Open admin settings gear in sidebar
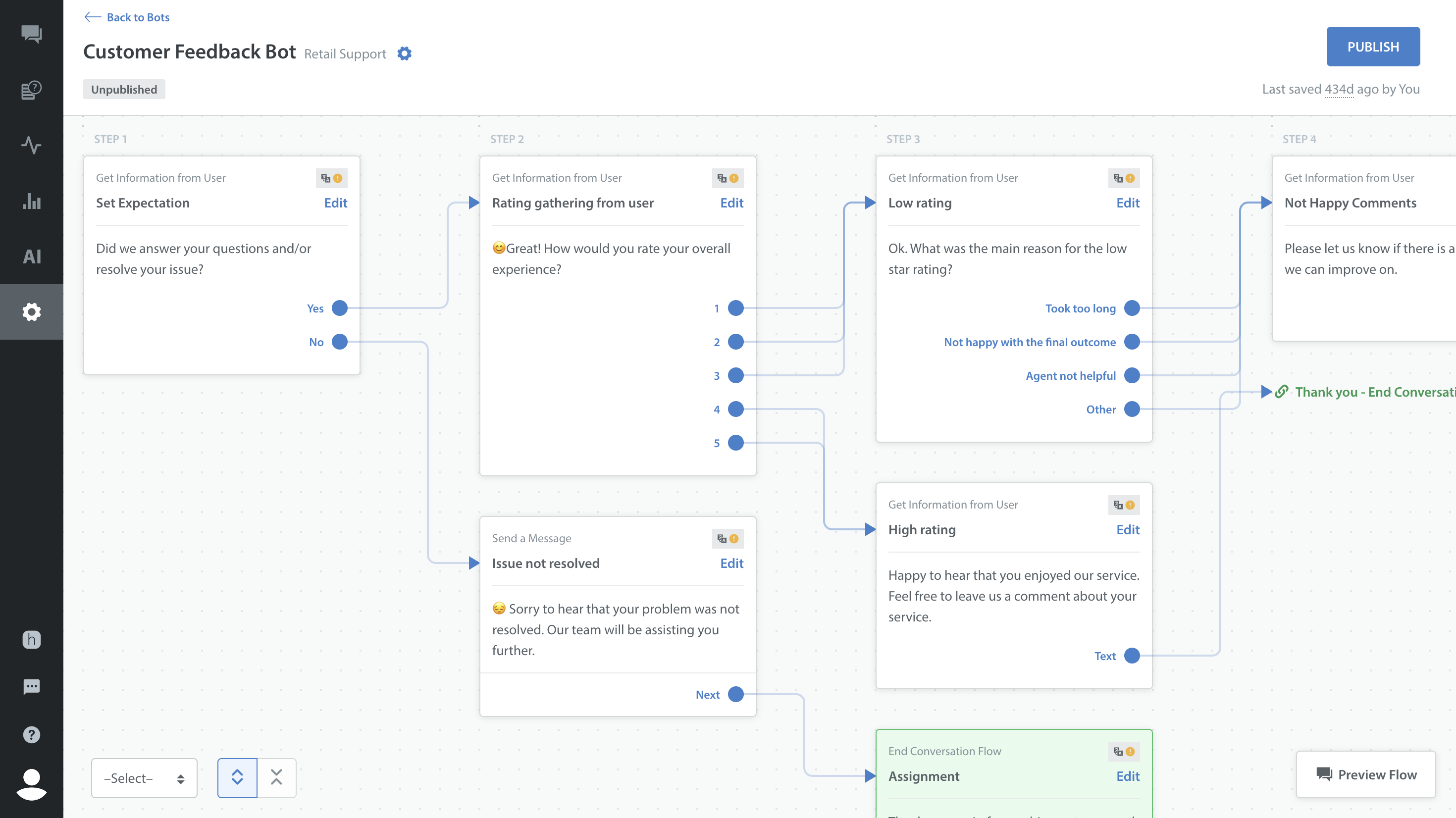This screenshot has width=1456, height=818. [31, 311]
